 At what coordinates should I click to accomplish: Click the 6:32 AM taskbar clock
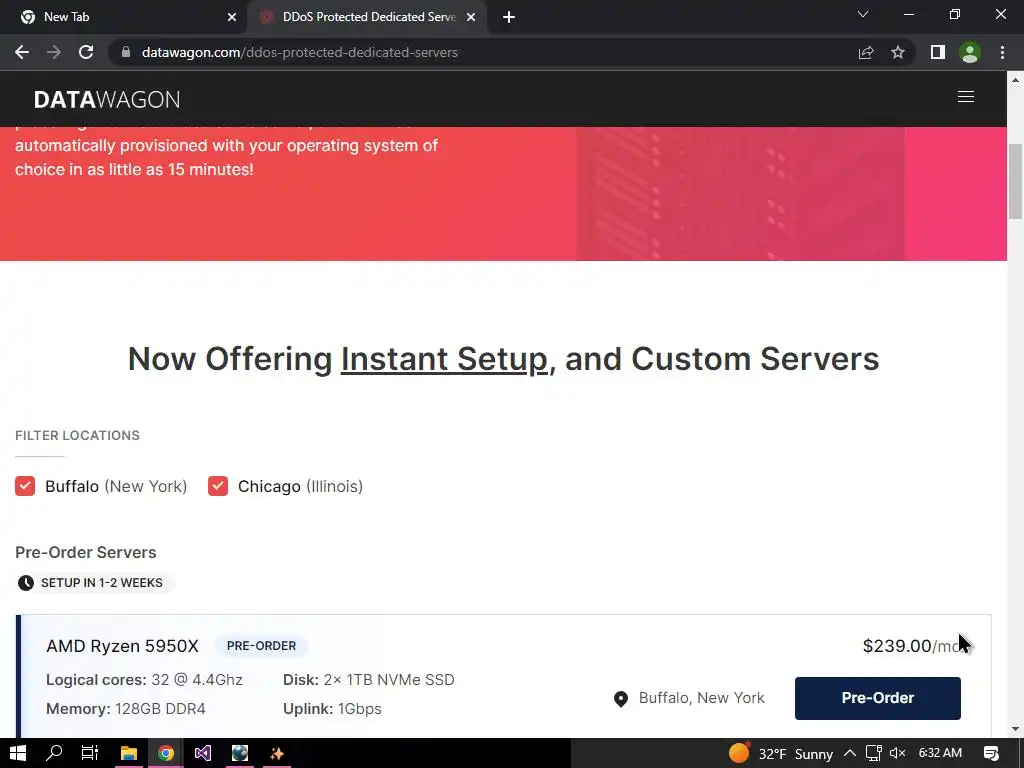[940, 754]
